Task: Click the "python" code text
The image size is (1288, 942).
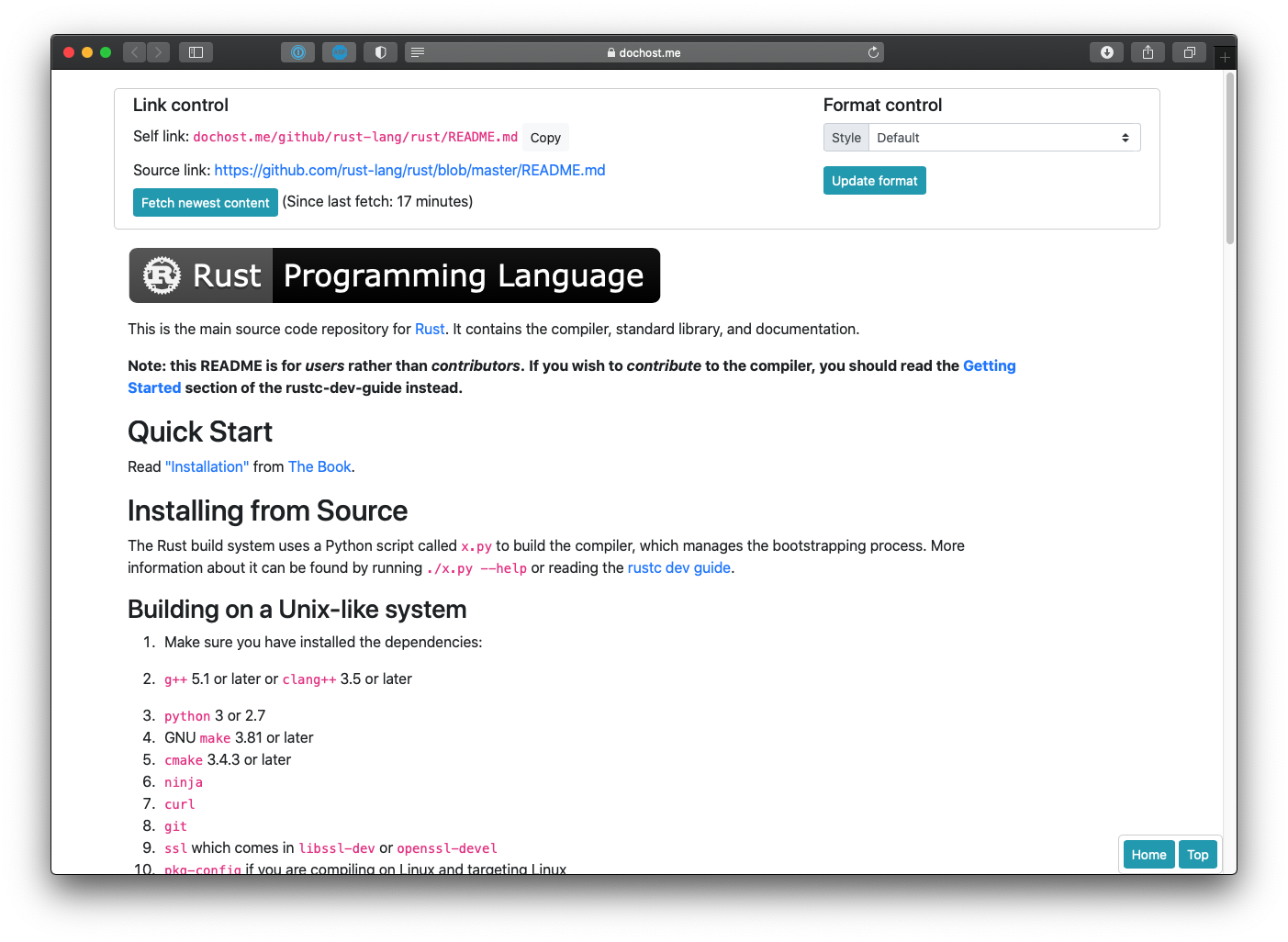Action: [187, 716]
